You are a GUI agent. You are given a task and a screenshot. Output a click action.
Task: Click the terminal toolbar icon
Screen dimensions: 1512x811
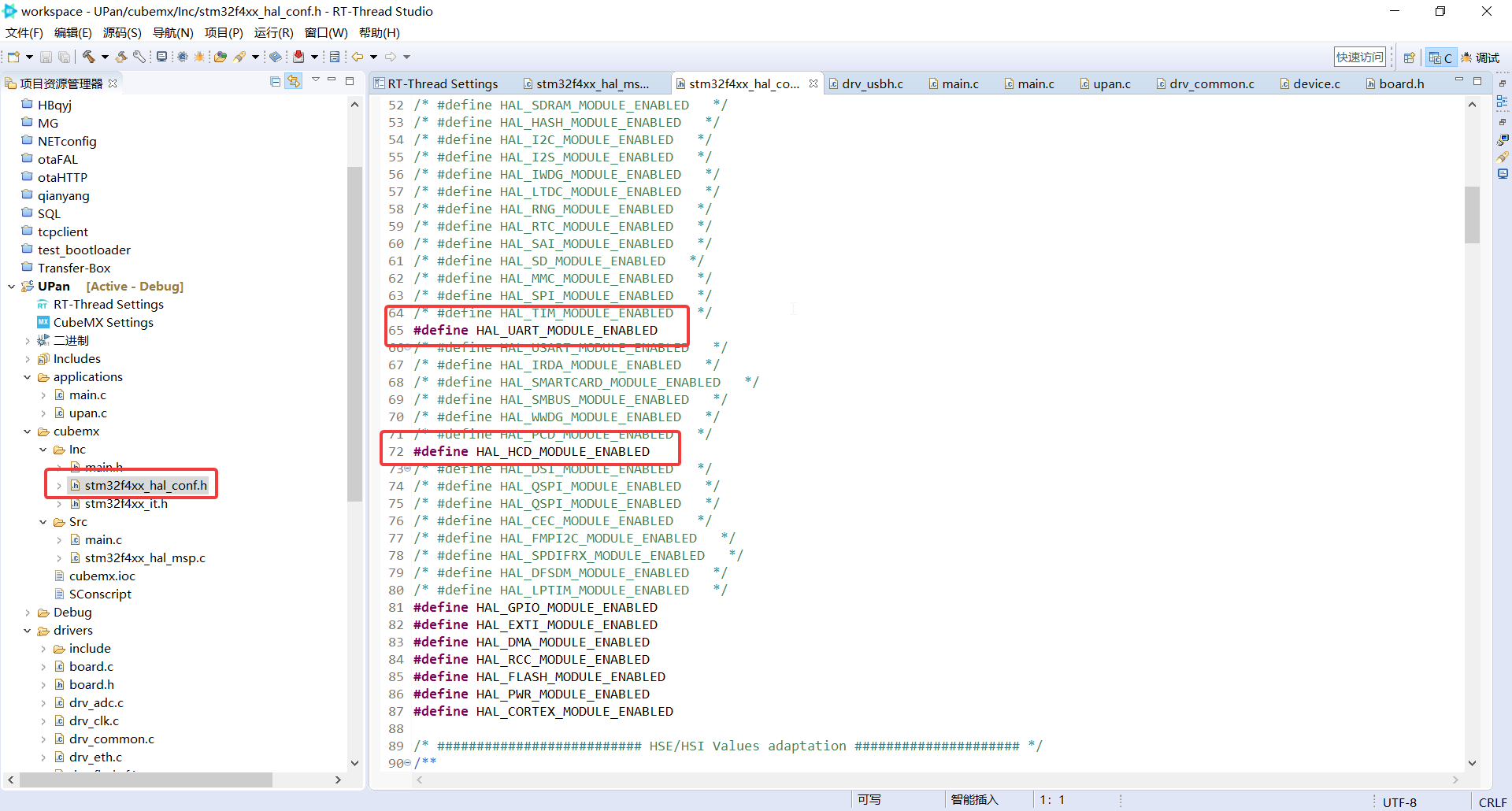tap(161, 56)
